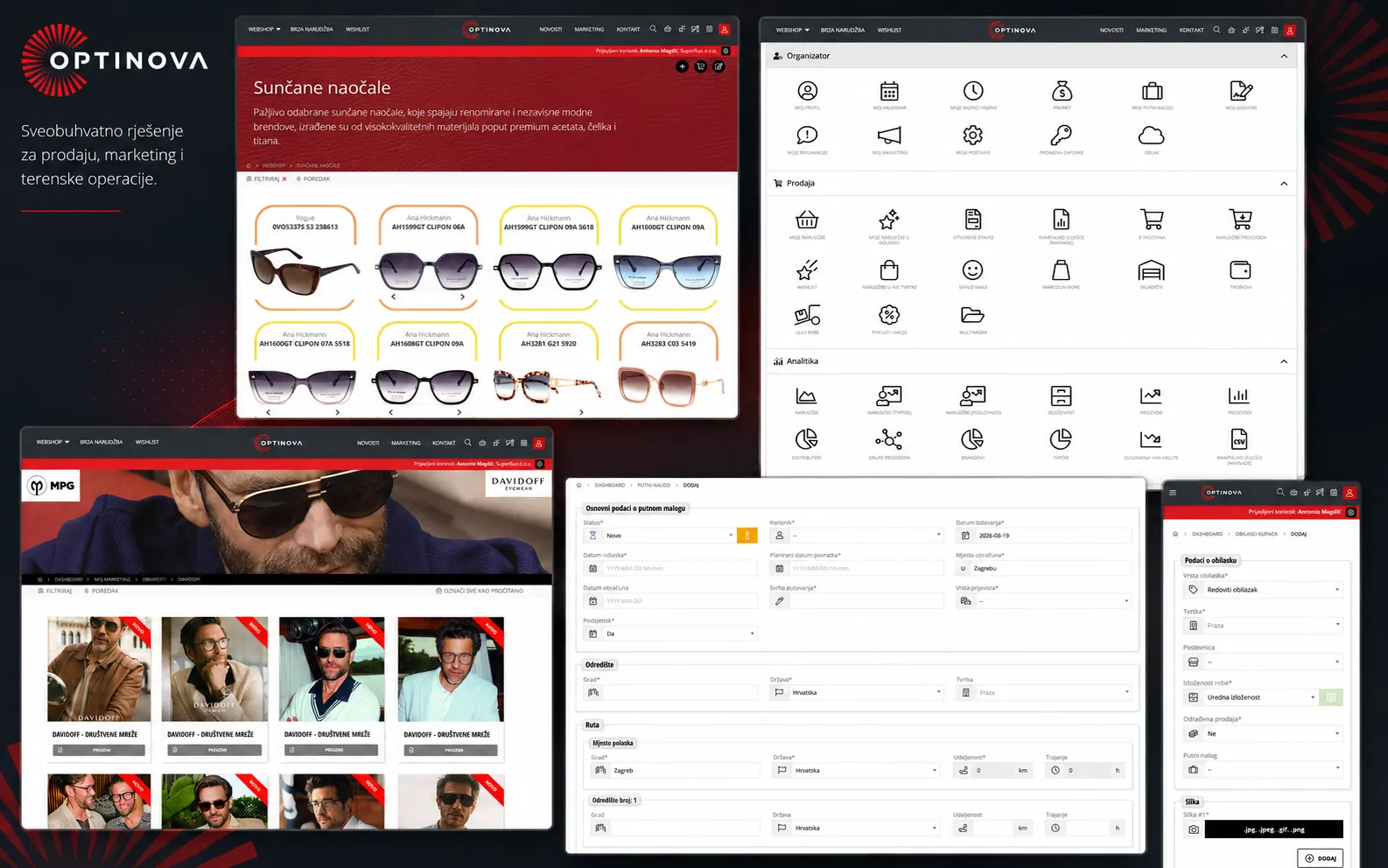
Task: Click Dodaj button in visit form
Action: click(x=1321, y=858)
